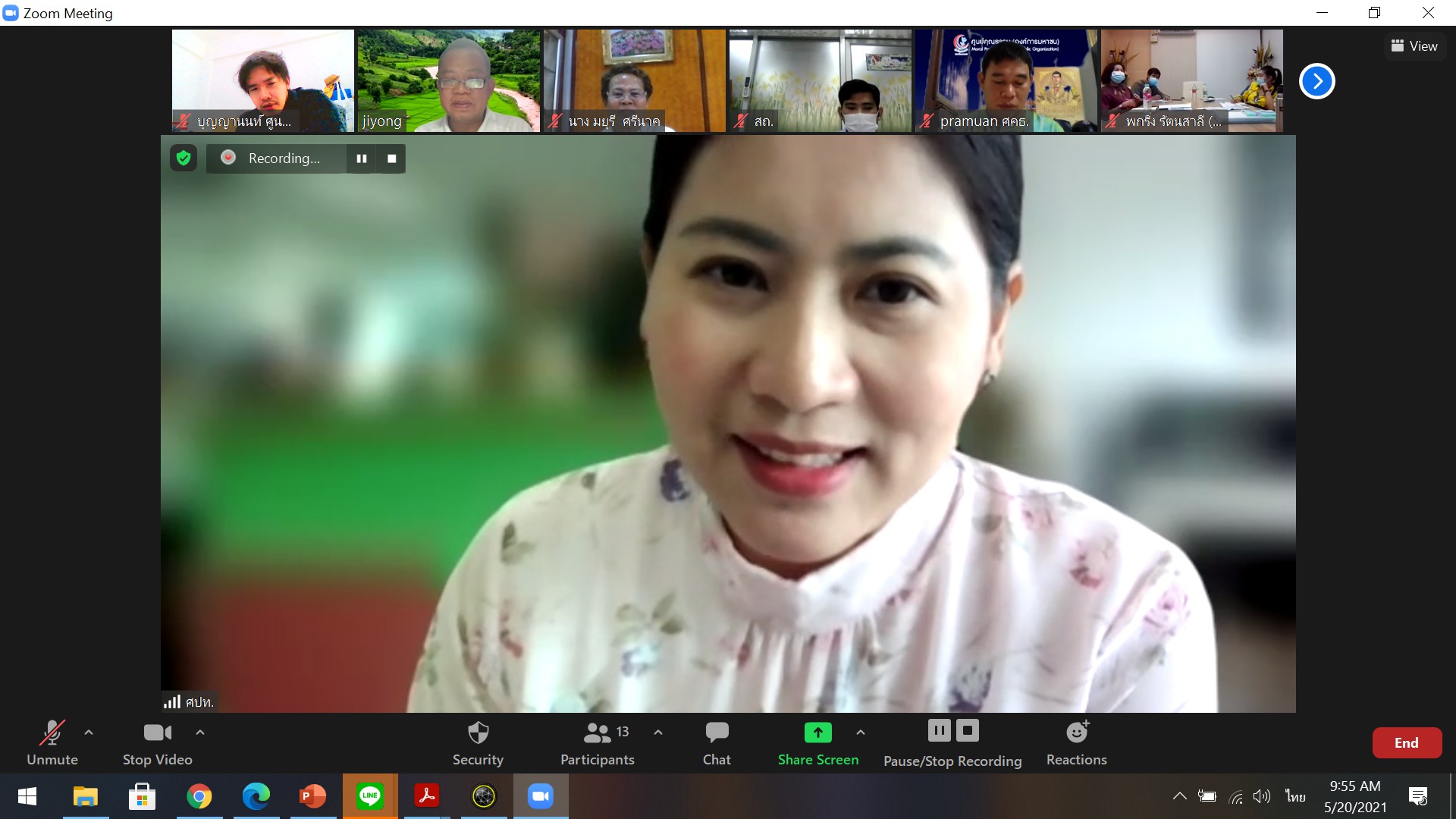The height and width of the screenshot is (819, 1456).
Task: Open Windows Start menu
Action: pos(27,796)
